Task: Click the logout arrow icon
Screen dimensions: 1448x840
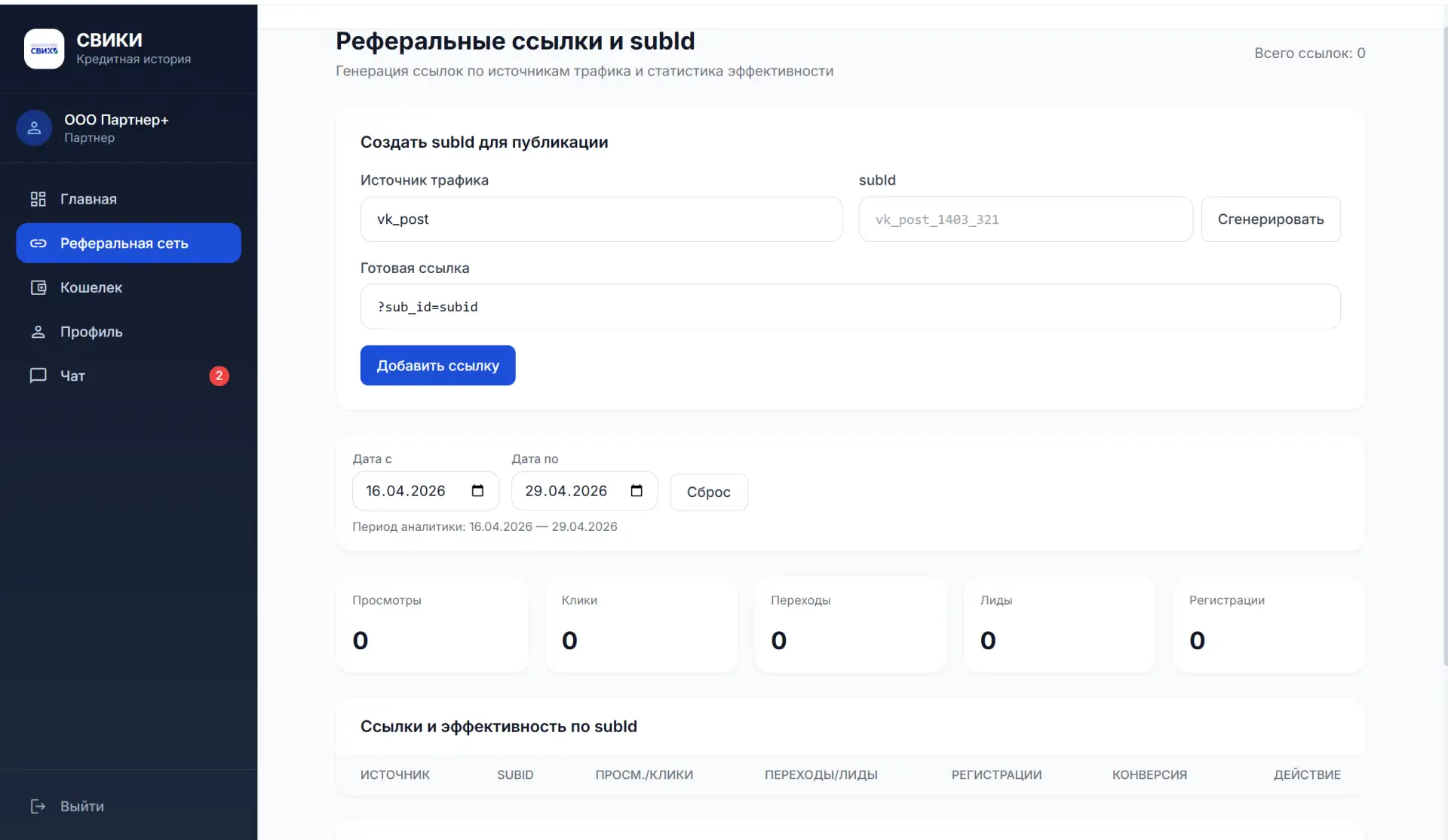Action: [x=38, y=806]
